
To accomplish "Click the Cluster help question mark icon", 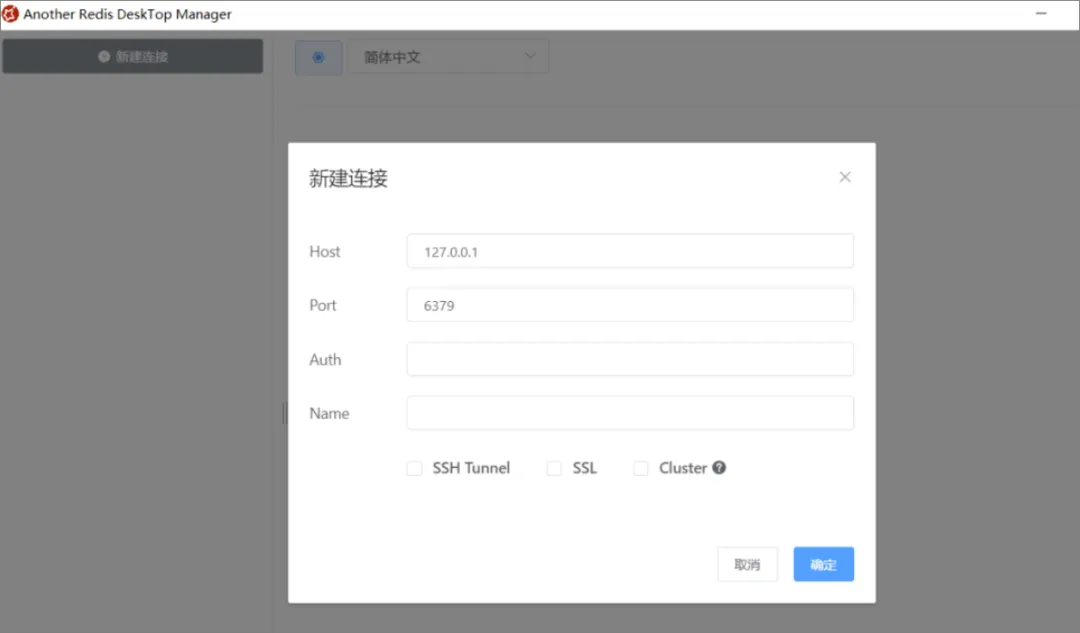I will pos(719,468).
